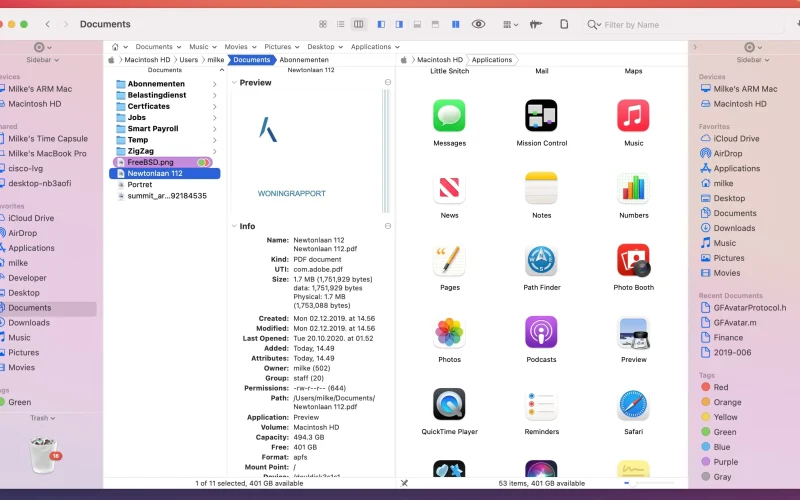Screen dimensions: 800x500
Task: Toggle the top shelf panel
Action: [x=435, y=24]
